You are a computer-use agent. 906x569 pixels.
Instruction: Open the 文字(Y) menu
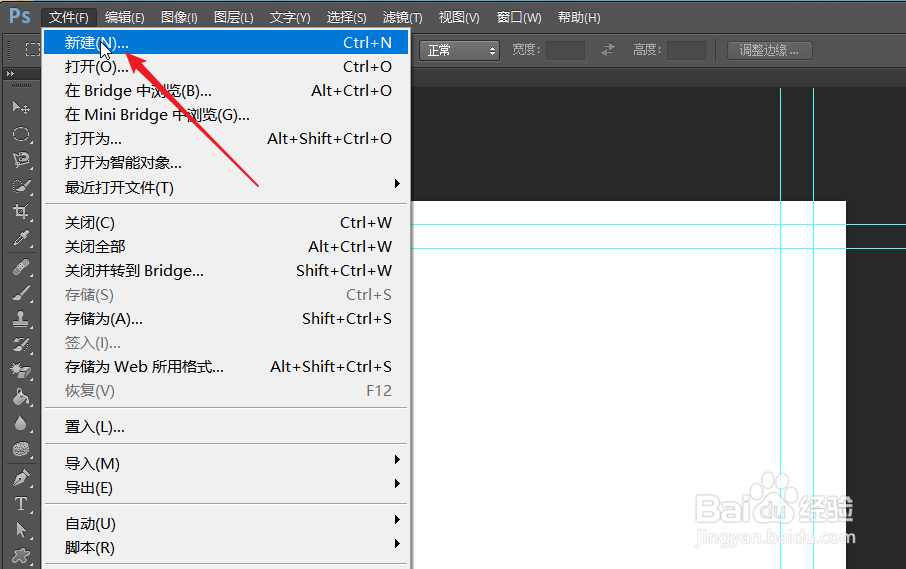click(290, 17)
